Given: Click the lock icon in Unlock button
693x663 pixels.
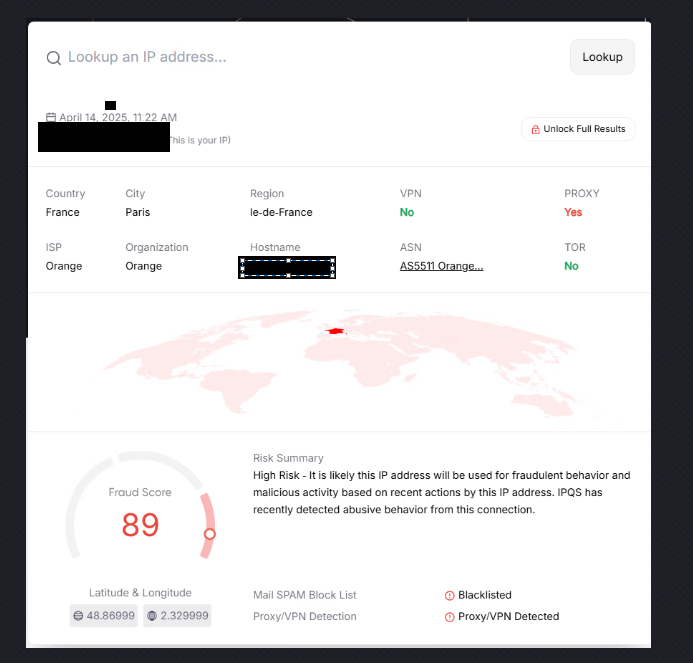Looking at the screenshot, I should (x=536, y=130).
